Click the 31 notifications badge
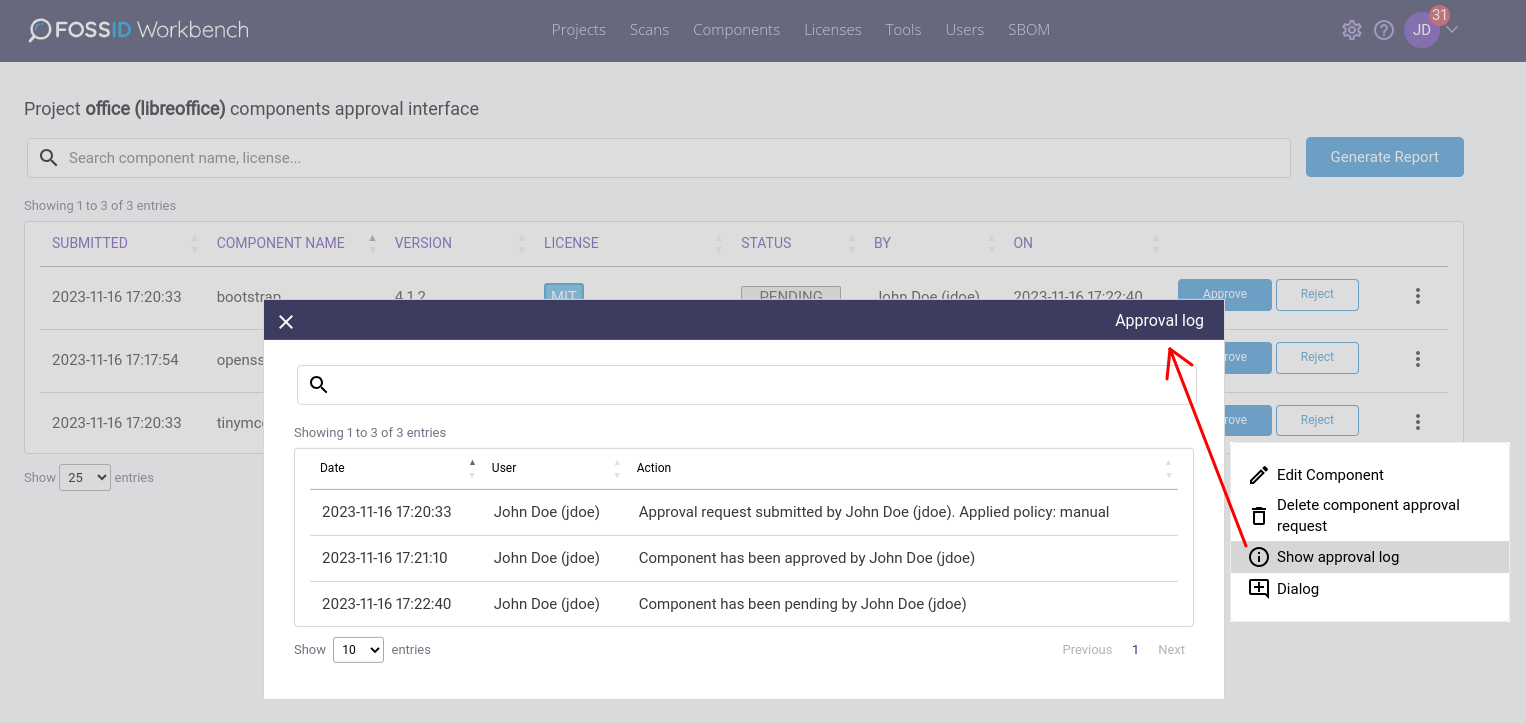This screenshot has width=1526, height=723. (x=1439, y=15)
